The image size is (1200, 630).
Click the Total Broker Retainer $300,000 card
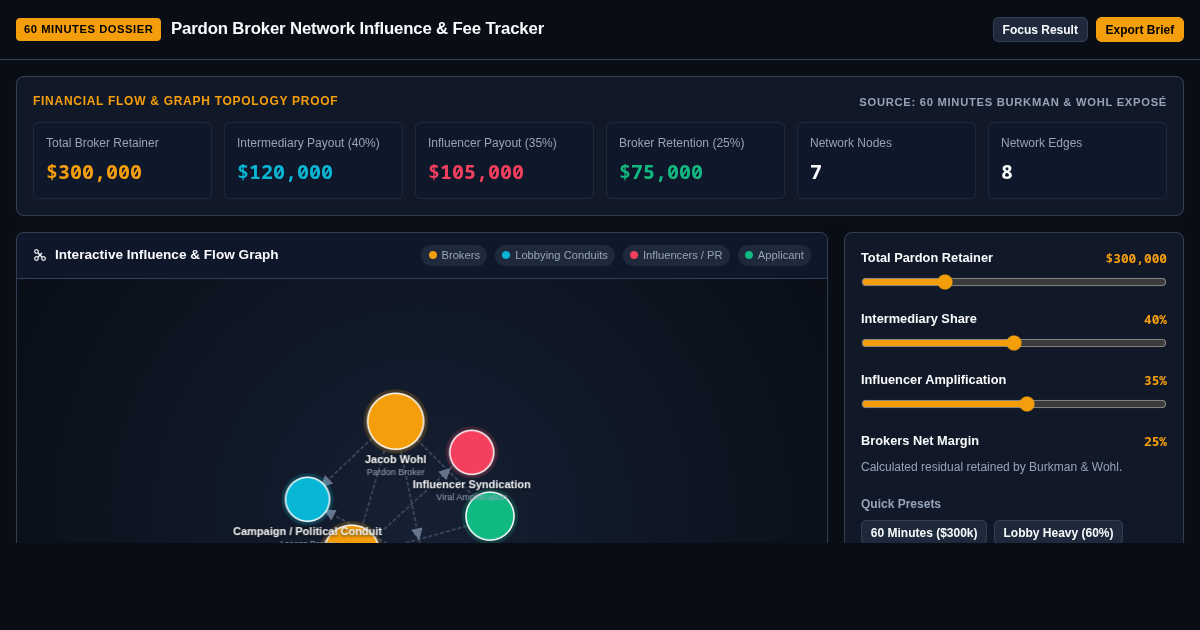click(122, 160)
